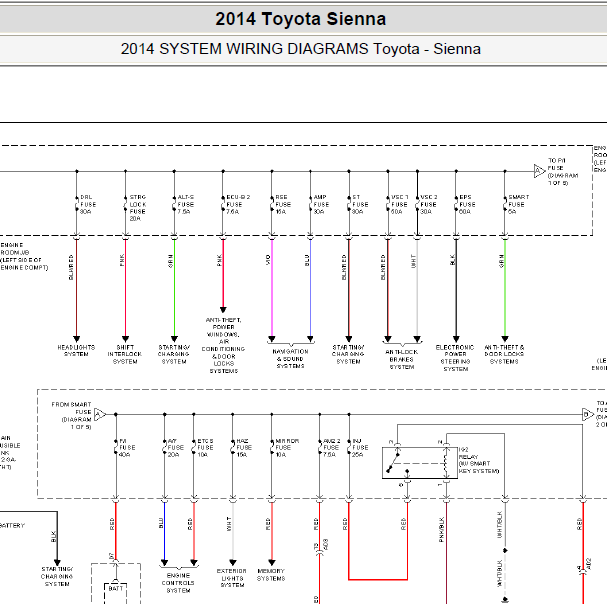Click the A03 connector label
This screenshot has width=607, height=604.
(x=326, y=545)
